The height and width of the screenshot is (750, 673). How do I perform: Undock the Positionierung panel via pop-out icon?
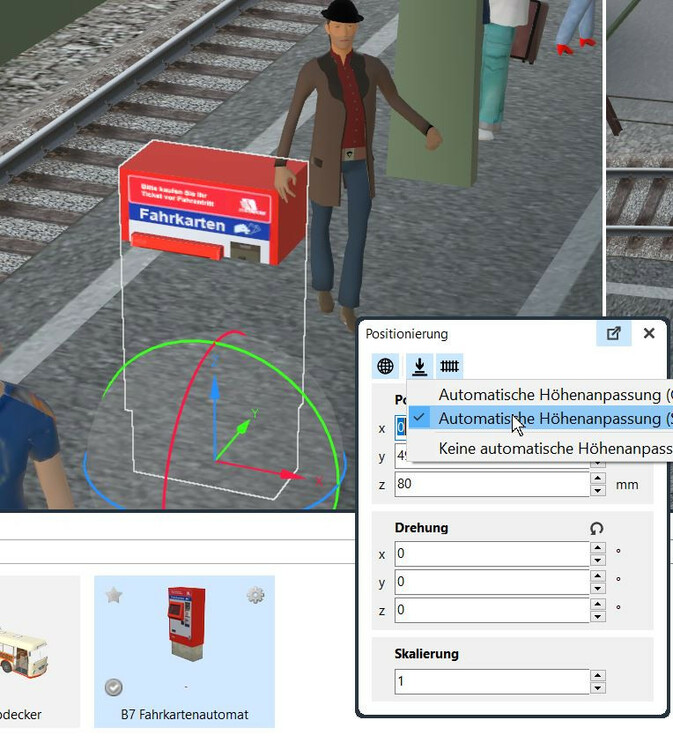[614, 334]
